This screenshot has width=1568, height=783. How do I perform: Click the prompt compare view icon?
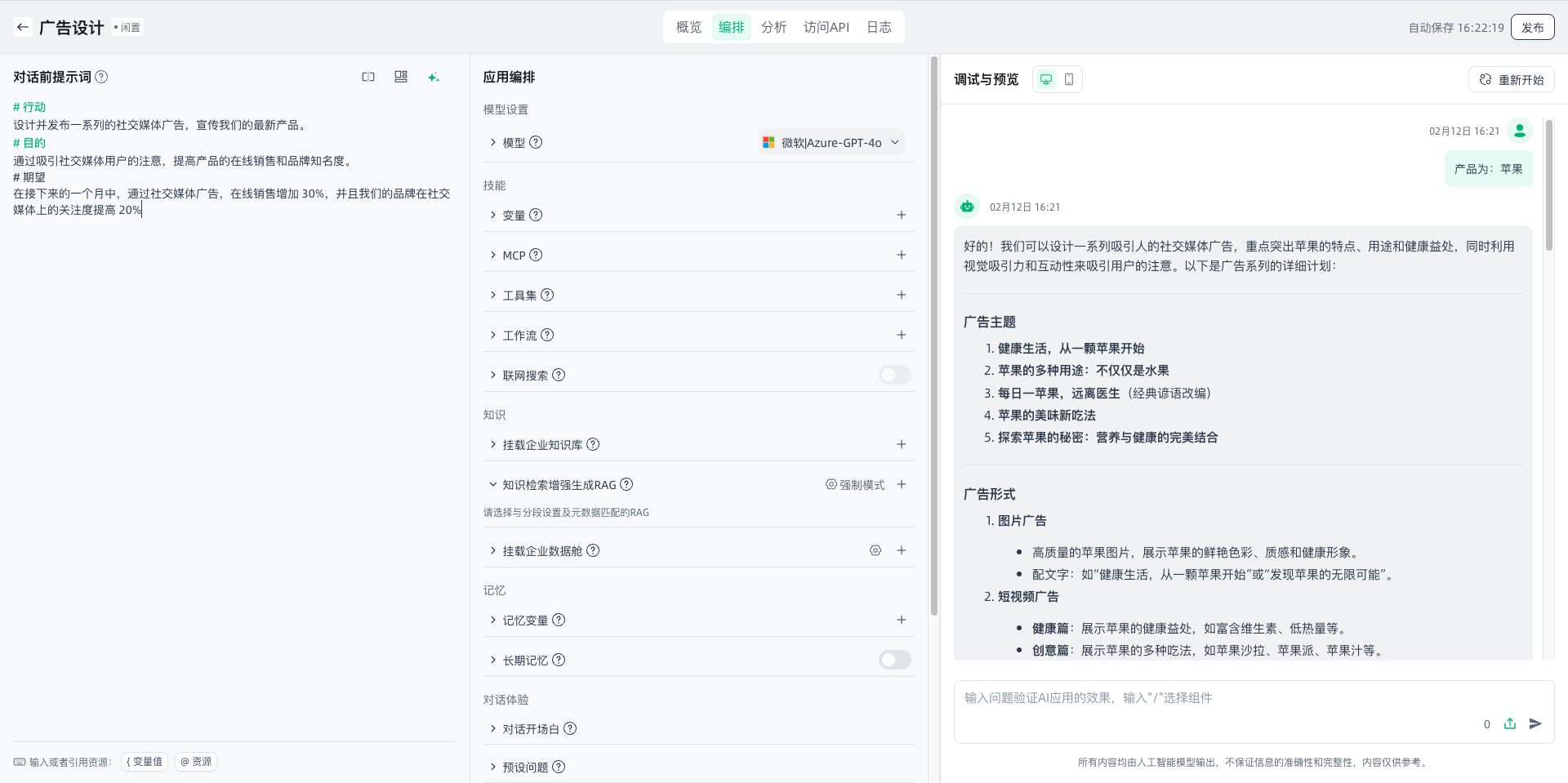[368, 77]
